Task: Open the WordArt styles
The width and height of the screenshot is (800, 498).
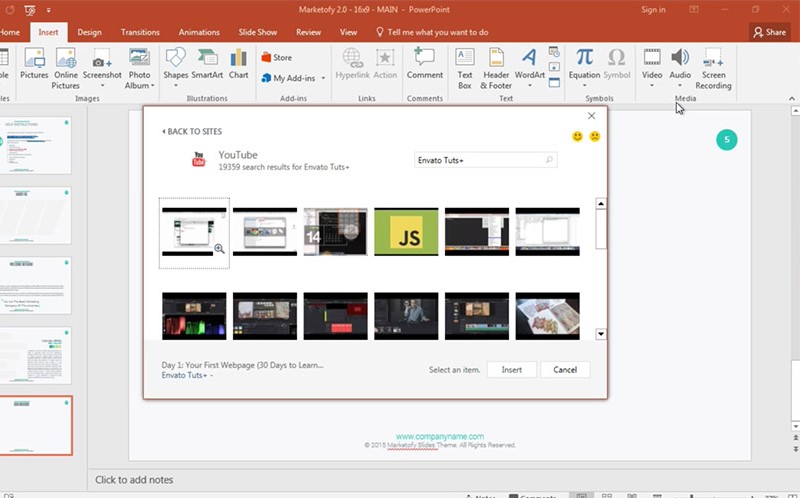Action: click(530, 64)
